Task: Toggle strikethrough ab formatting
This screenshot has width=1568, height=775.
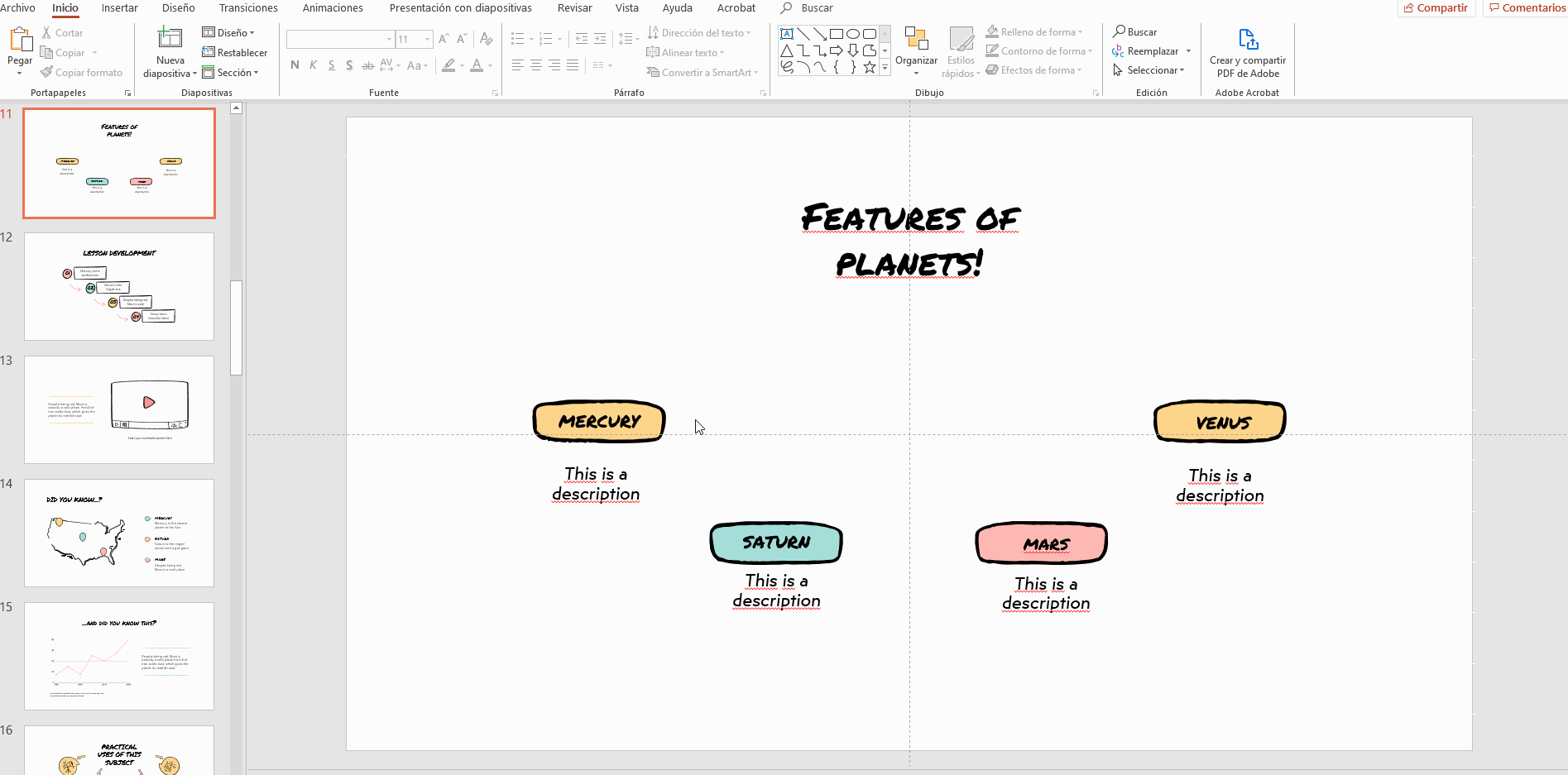Action: 367,65
